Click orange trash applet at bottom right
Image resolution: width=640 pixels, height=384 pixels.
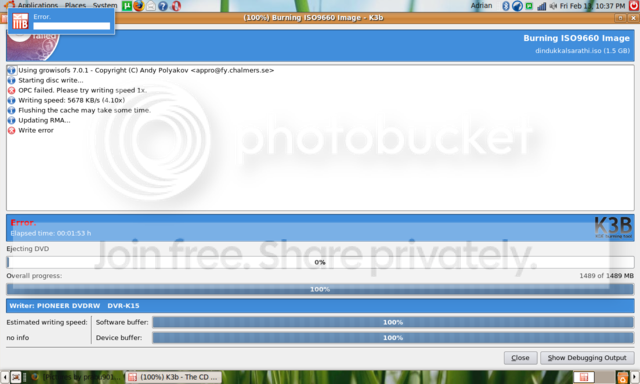point(622,377)
